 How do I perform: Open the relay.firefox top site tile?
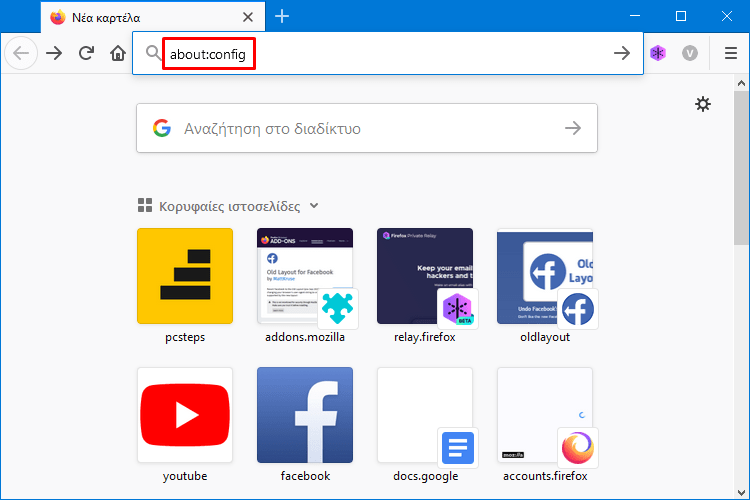click(x=425, y=276)
